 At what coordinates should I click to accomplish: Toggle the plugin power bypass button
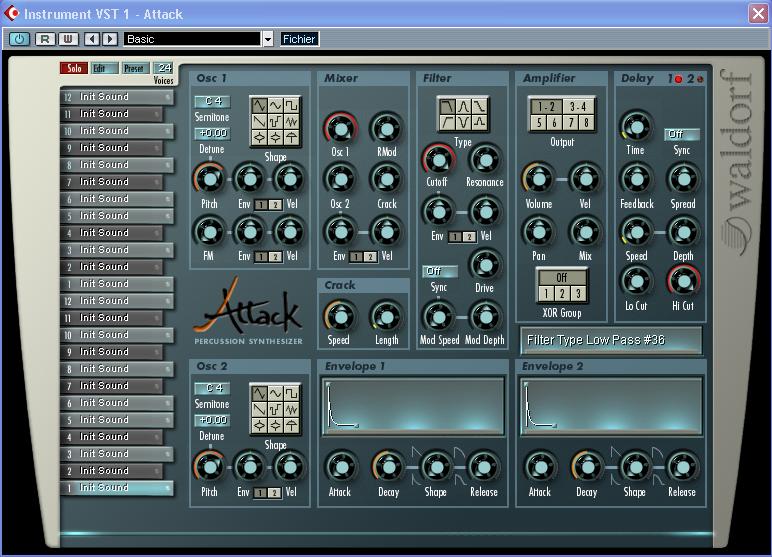tap(19, 39)
